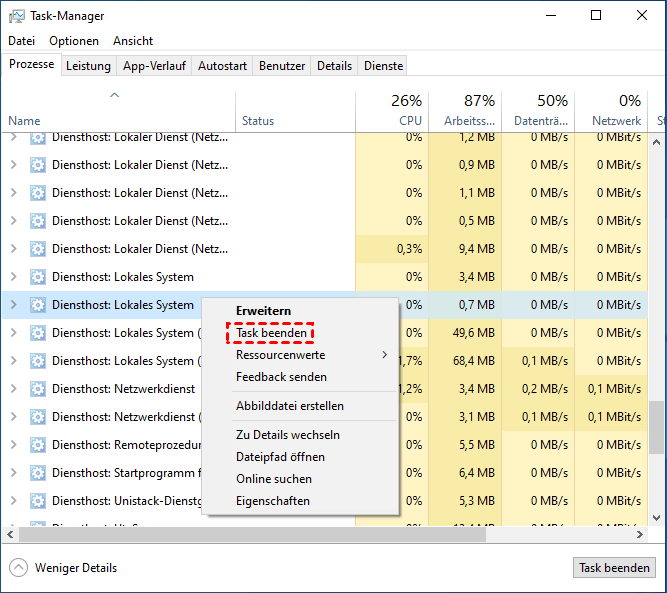Image resolution: width=667 pixels, height=593 pixels.
Task: Expand the first Diensthost: Netzwerkdienst row
Action: [13, 389]
